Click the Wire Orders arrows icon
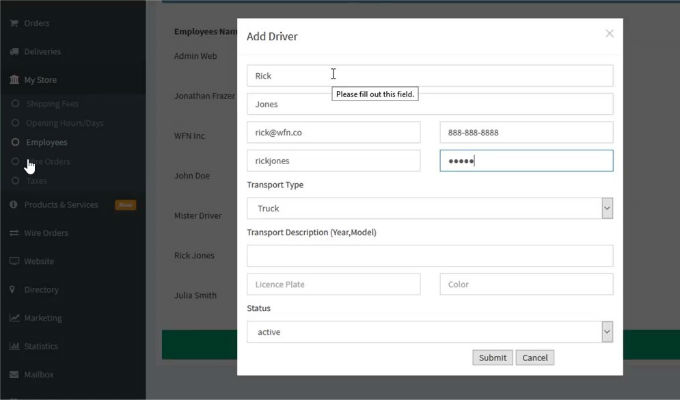Screen dimensions: 680x400 point(14,233)
